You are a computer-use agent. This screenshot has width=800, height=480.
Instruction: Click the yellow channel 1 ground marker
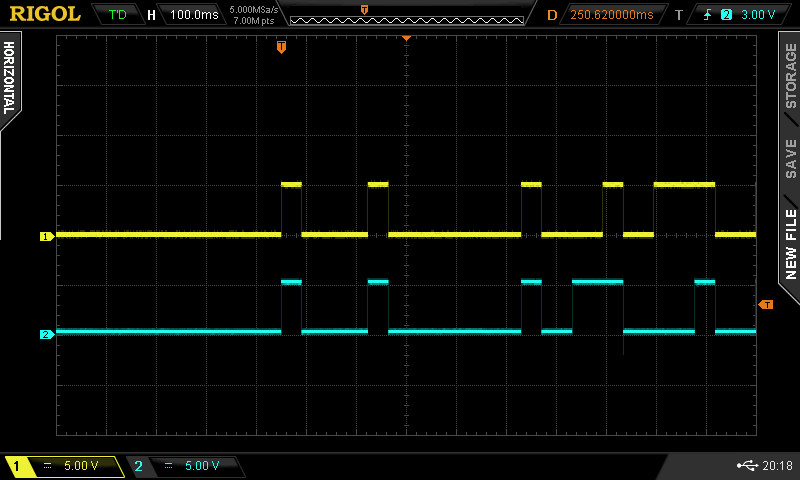click(x=46, y=237)
